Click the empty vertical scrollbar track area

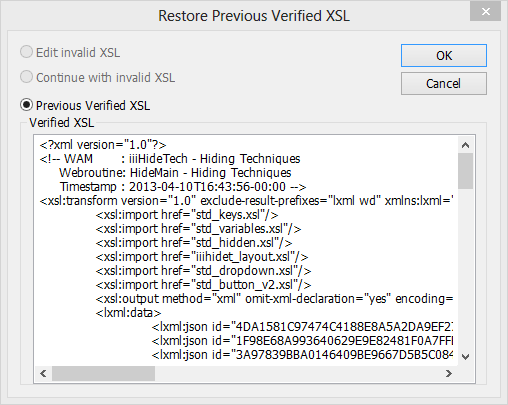pyautogui.click(x=465, y=269)
